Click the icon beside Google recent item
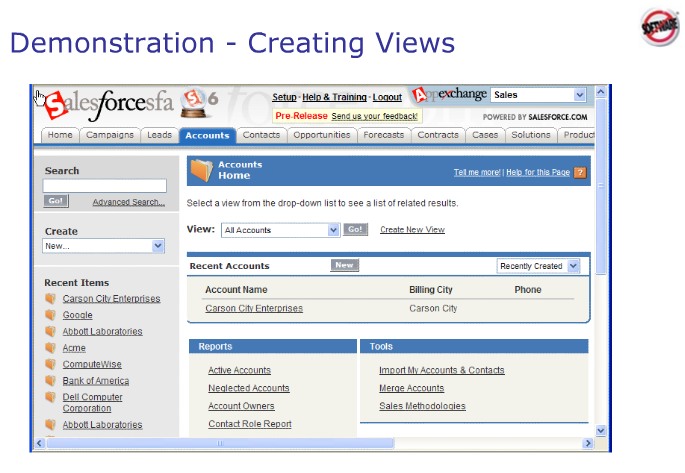The height and width of the screenshot is (473, 685). [50, 315]
